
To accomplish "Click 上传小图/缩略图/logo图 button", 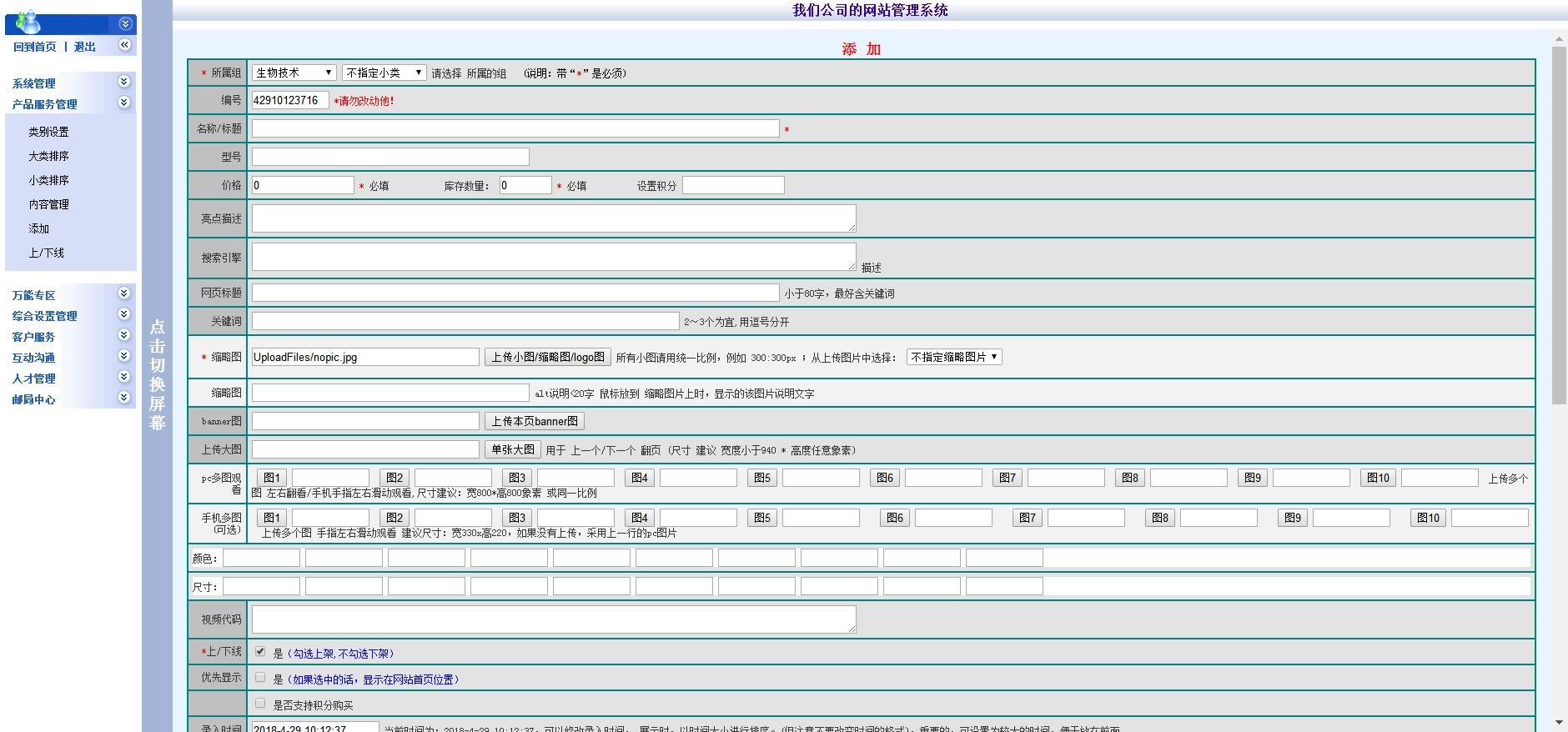I will point(548,357).
